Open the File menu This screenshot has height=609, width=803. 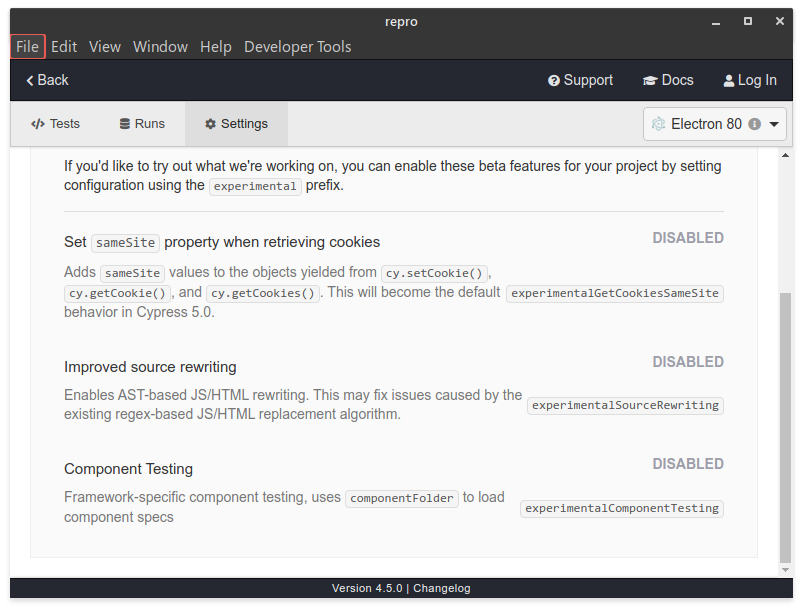coord(27,47)
